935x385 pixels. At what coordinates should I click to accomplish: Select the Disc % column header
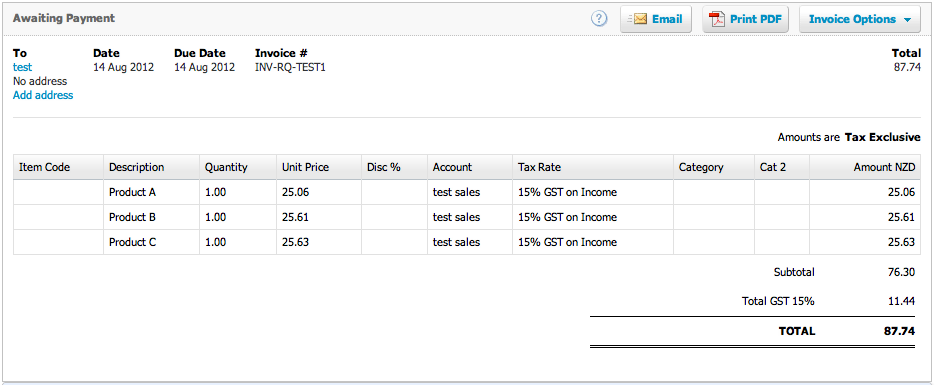(x=395, y=167)
